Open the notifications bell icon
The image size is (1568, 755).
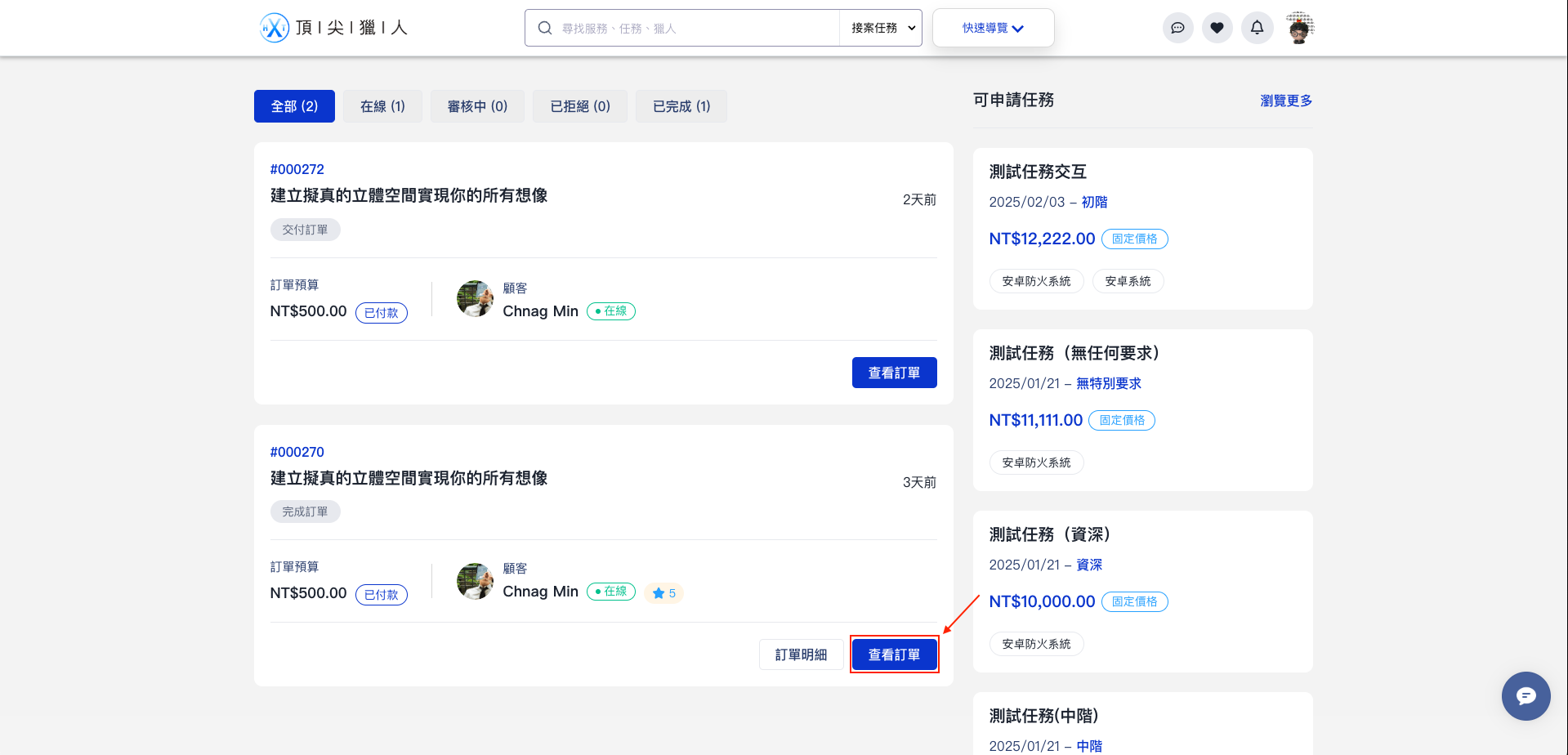pyautogui.click(x=1257, y=27)
